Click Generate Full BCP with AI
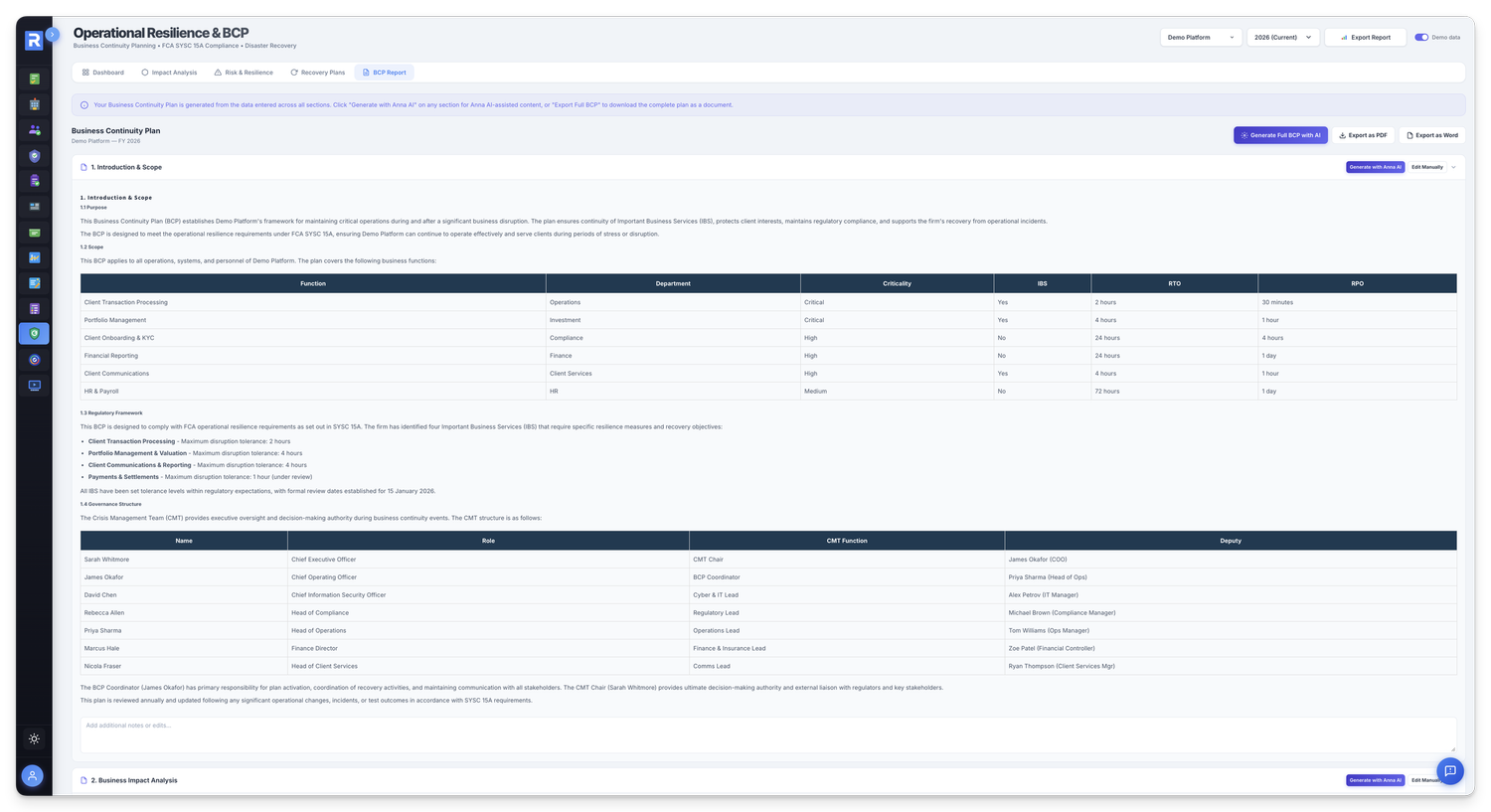The image size is (1491, 812). 1280,134
